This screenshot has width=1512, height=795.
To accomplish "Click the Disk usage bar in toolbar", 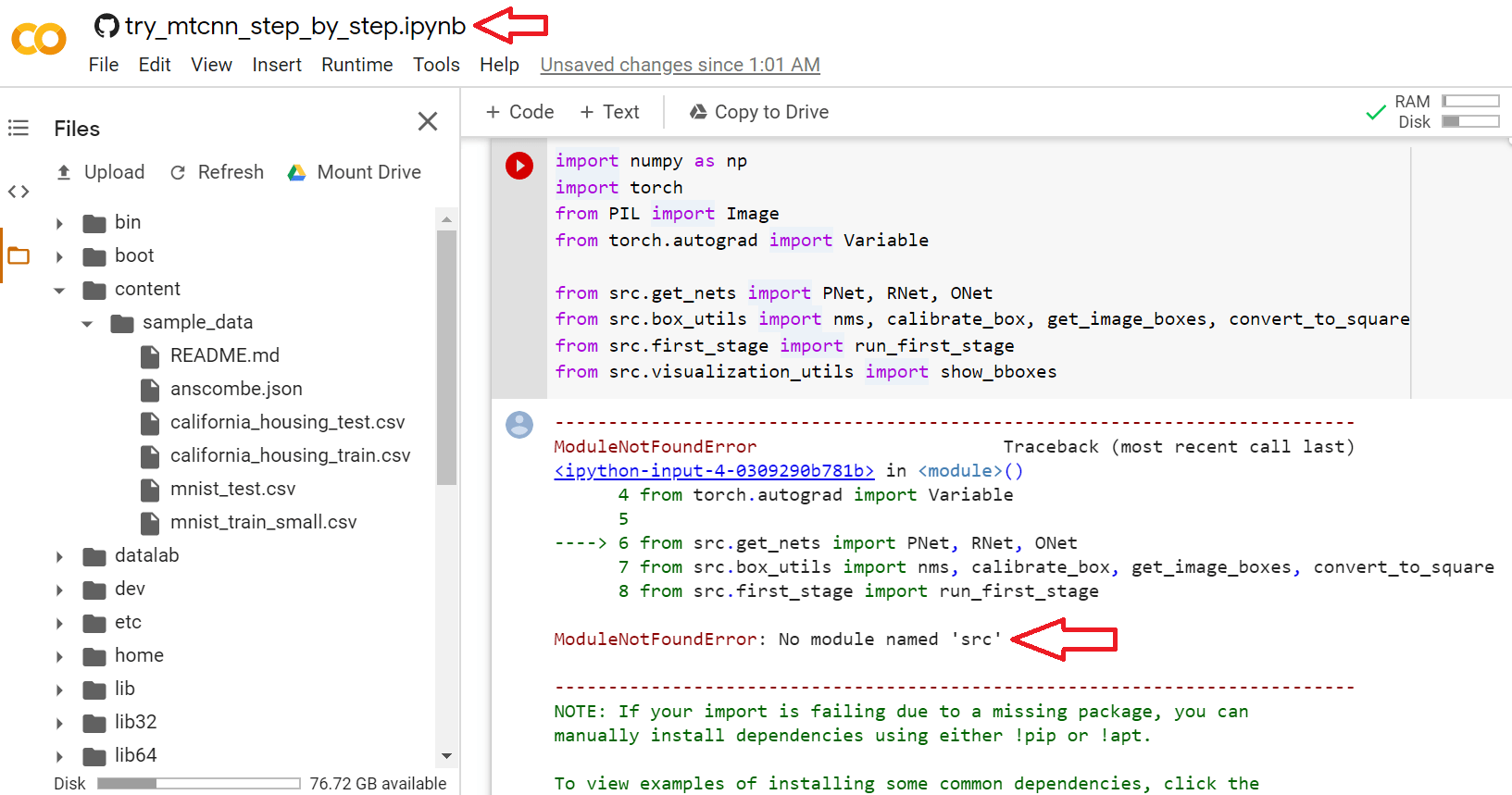I will click(x=1470, y=121).
